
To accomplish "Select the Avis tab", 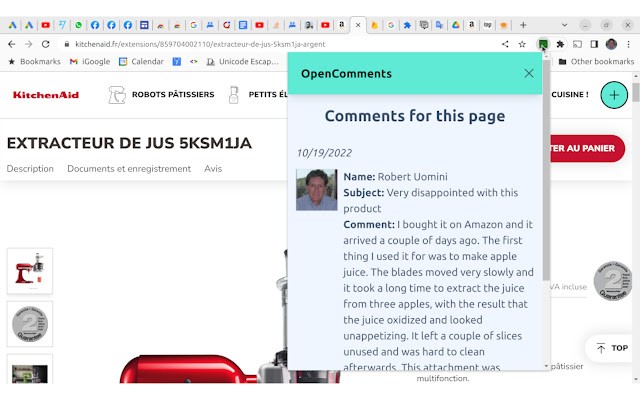I will tap(213, 169).
